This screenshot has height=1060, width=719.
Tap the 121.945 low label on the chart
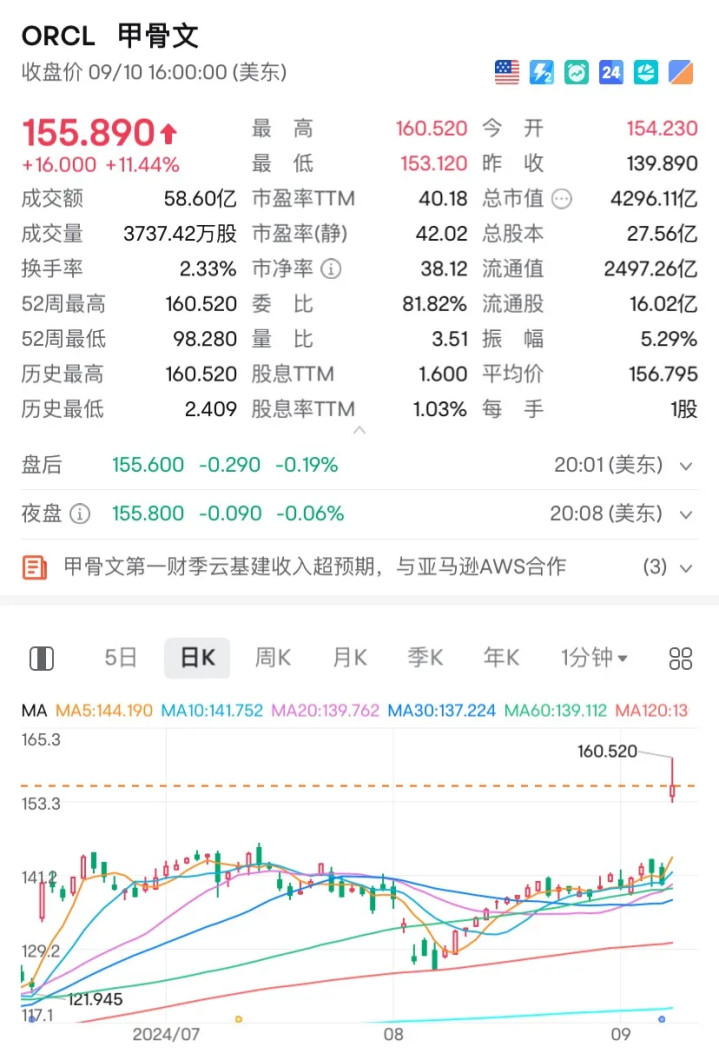pos(95,1000)
